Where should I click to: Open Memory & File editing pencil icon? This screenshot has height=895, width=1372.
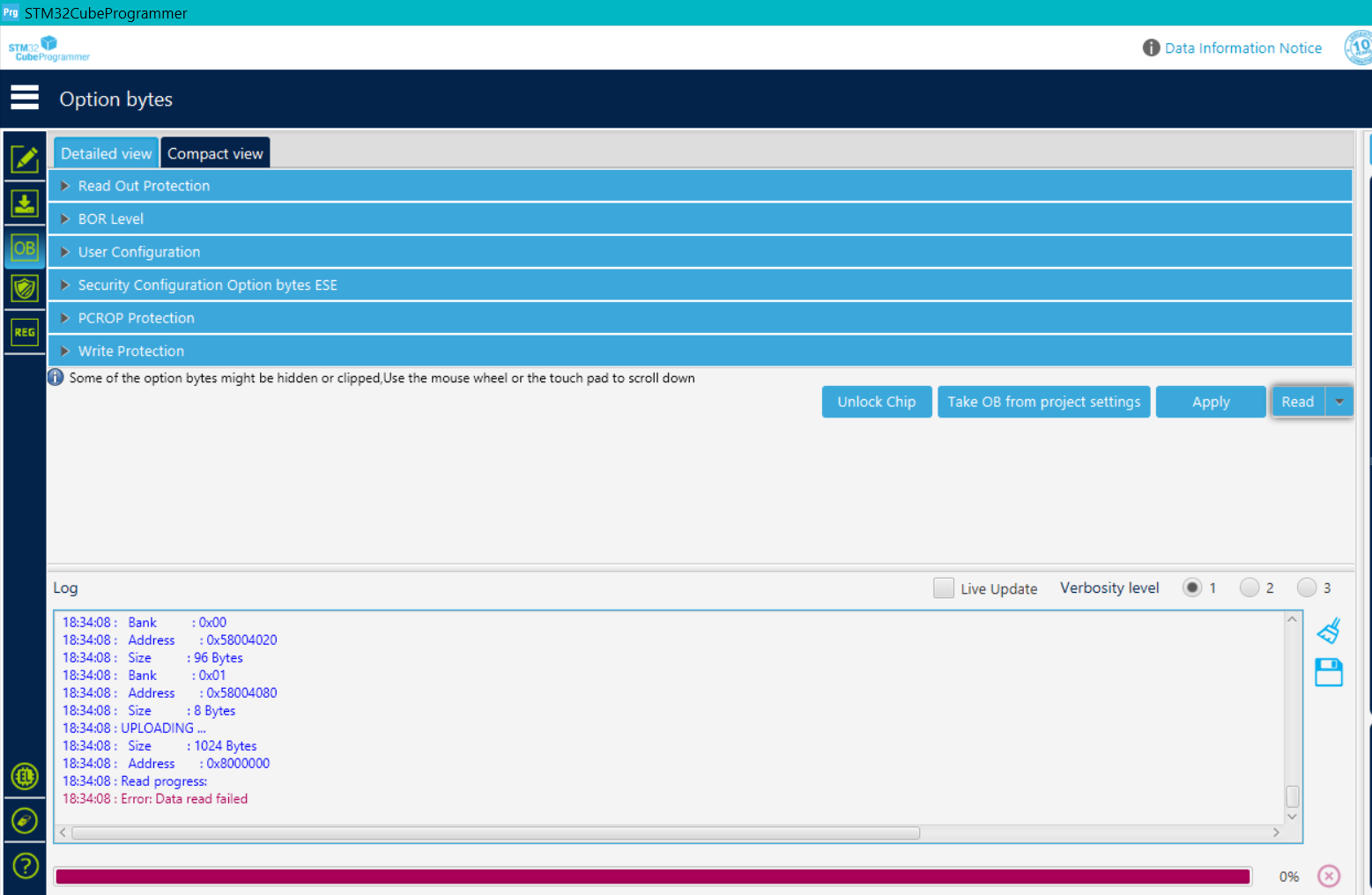click(25, 159)
